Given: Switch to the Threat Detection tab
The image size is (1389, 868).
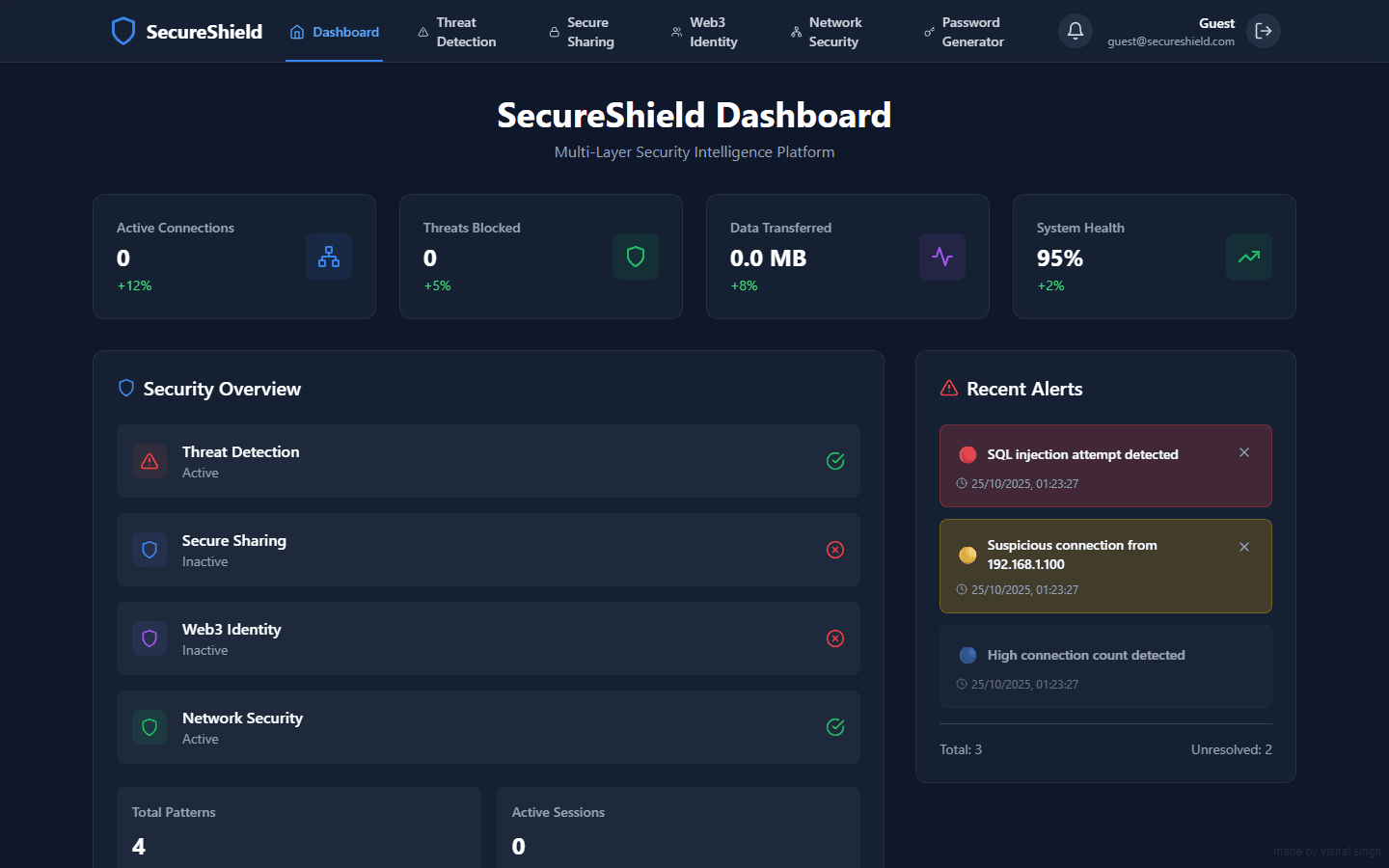Looking at the screenshot, I should (458, 31).
